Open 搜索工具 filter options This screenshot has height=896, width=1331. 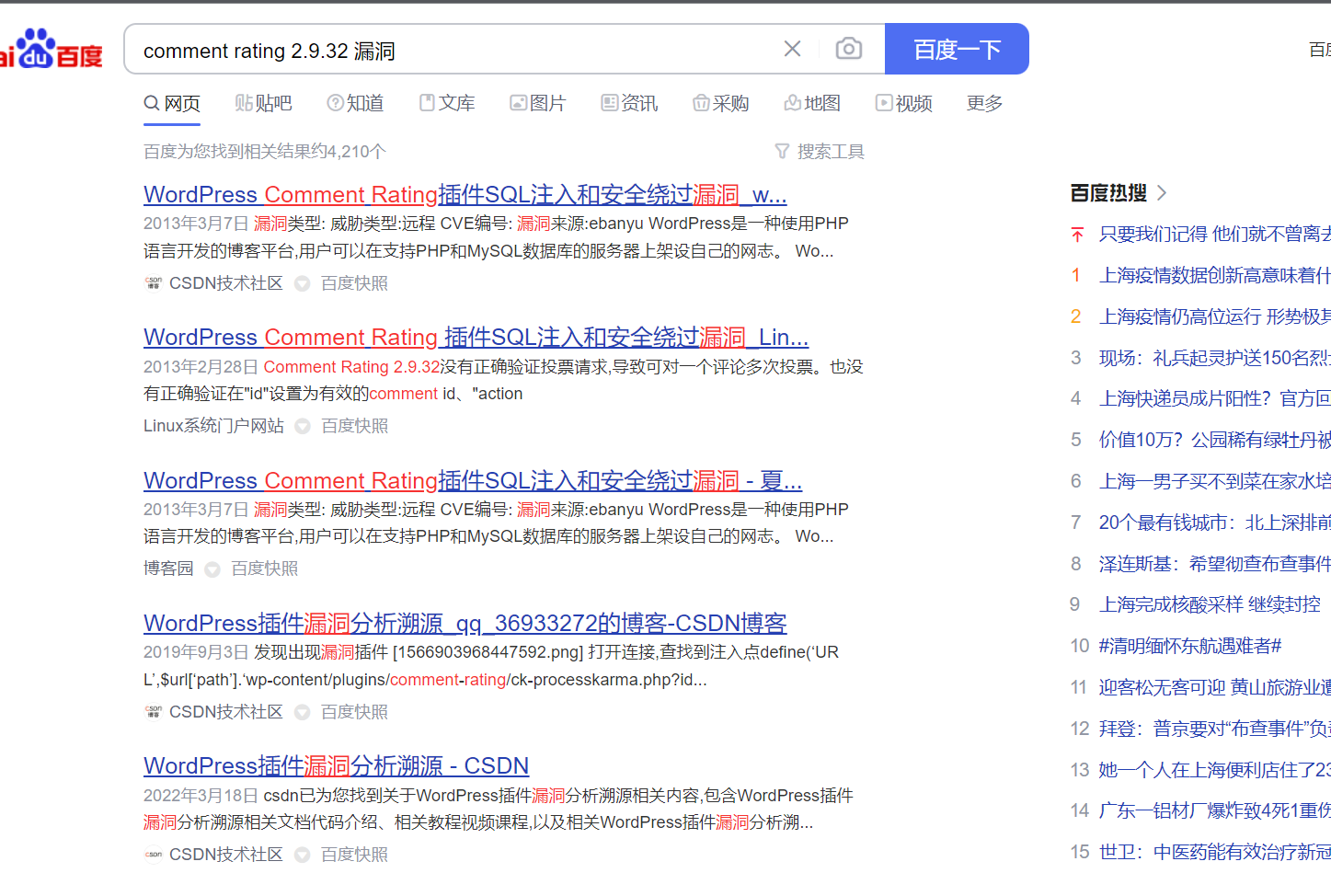pyautogui.click(x=820, y=152)
